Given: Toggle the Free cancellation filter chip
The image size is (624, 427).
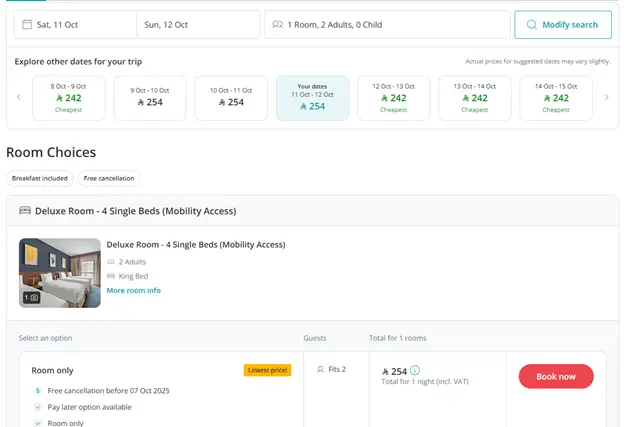Looking at the screenshot, I should pos(109,178).
